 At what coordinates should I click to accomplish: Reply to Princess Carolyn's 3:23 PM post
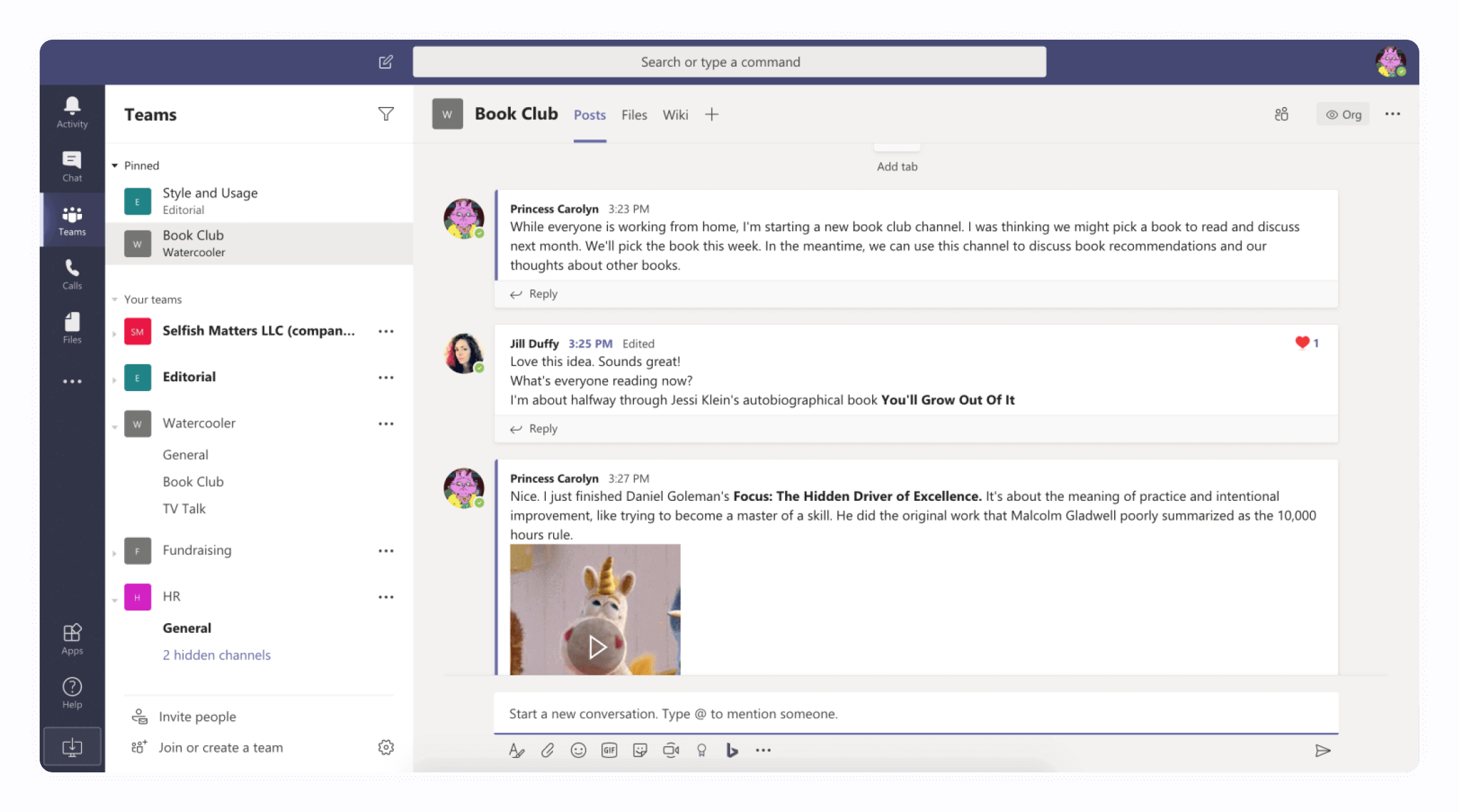click(x=534, y=294)
